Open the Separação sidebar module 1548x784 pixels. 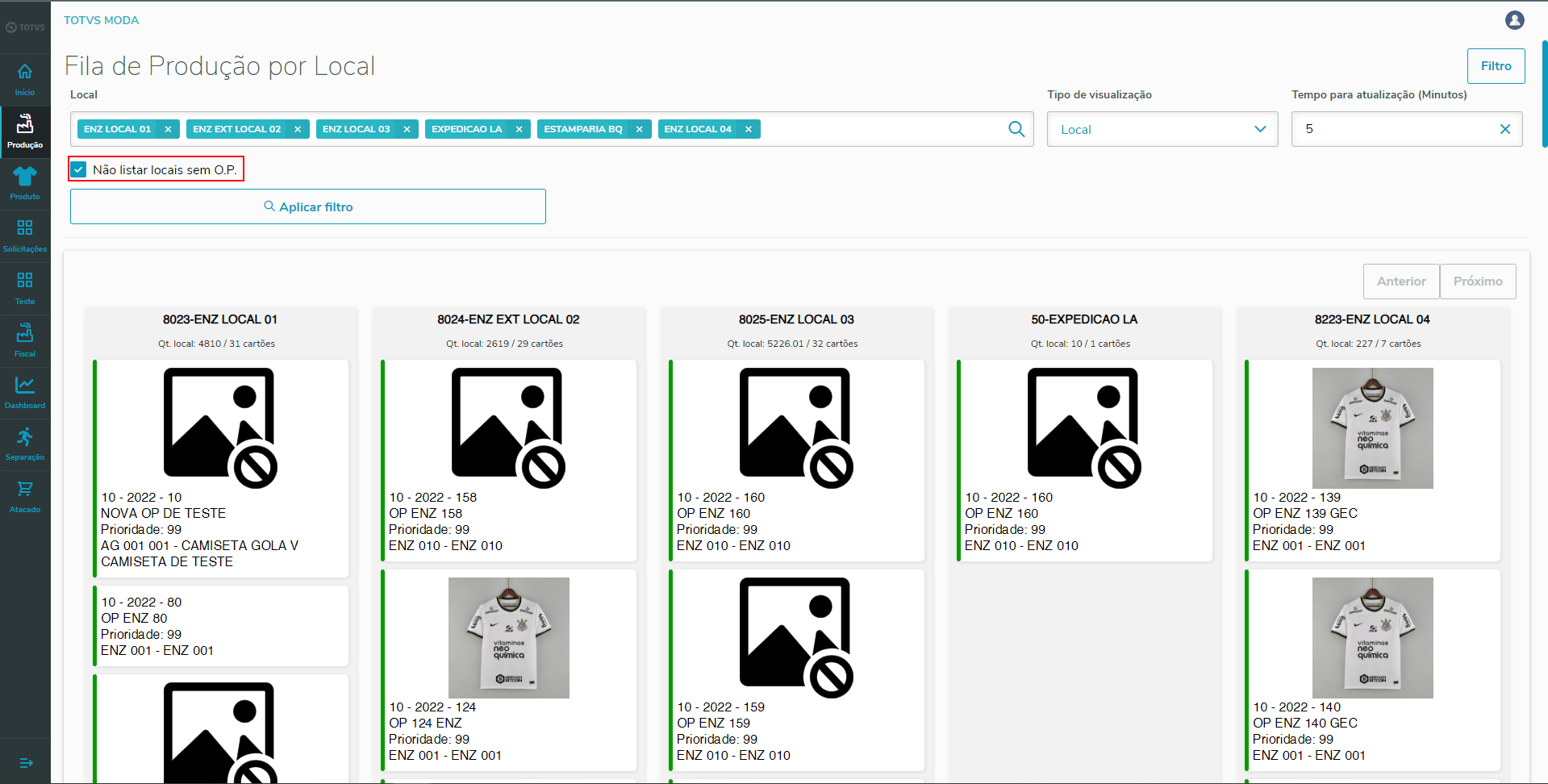coord(25,444)
